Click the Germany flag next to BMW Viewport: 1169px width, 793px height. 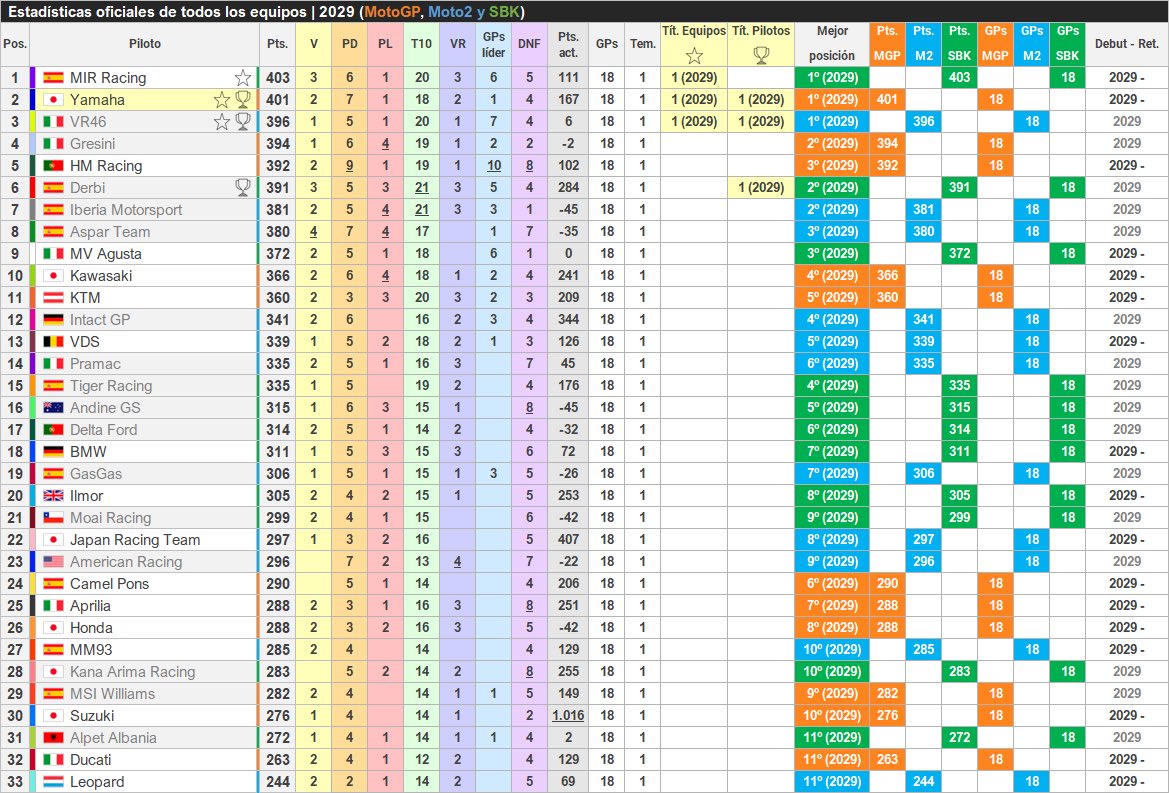click(53, 452)
